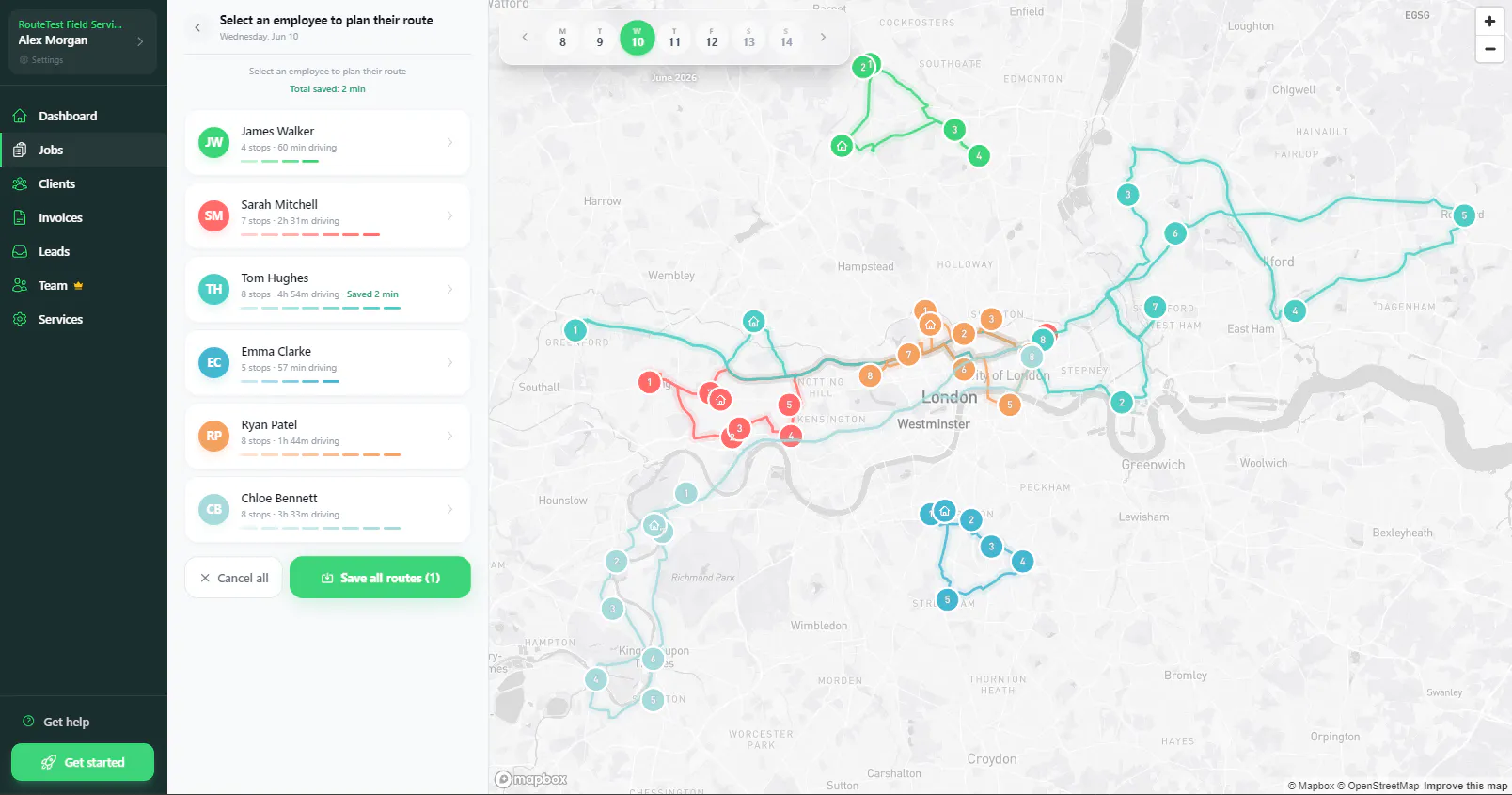This screenshot has width=1512, height=795.
Task: Zoom in the map with plus button
Action: (1489, 21)
